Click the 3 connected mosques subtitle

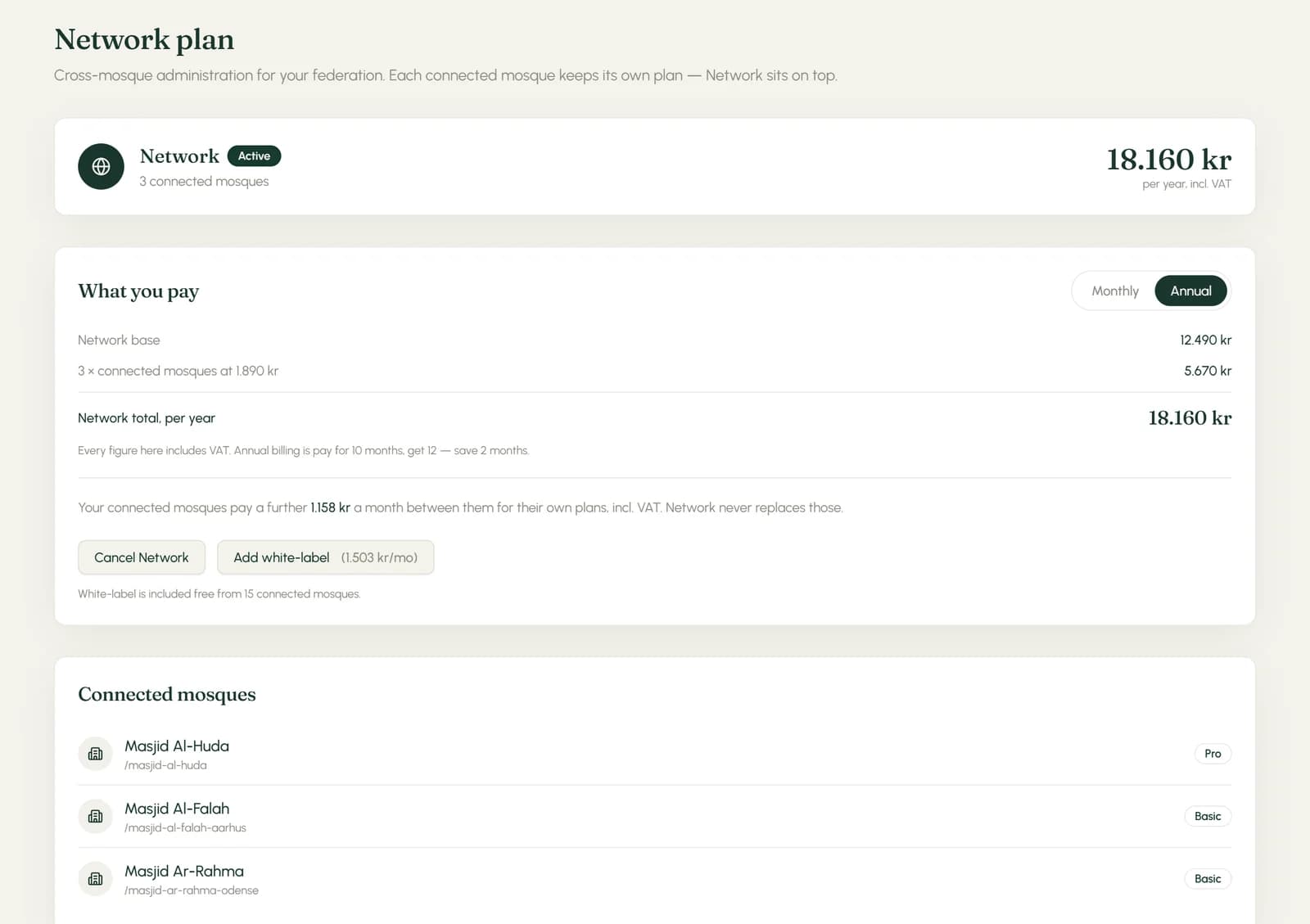tap(204, 181)
